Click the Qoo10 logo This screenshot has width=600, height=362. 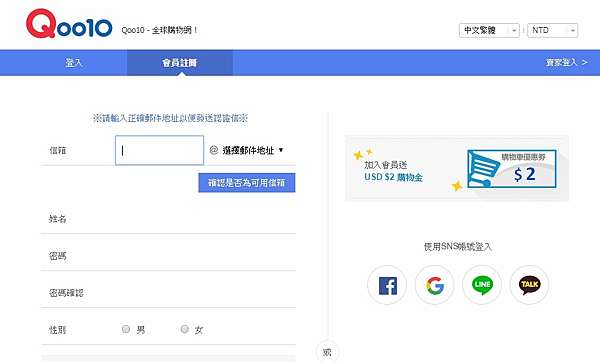[x=69, y=24]
